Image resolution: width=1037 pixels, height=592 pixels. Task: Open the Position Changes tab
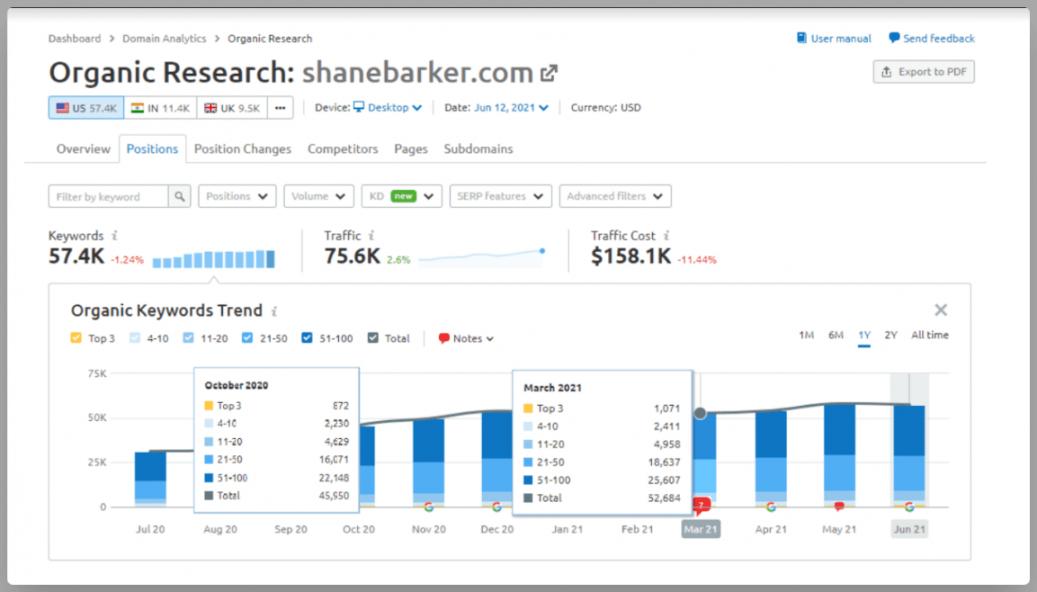tap(243, 149)
